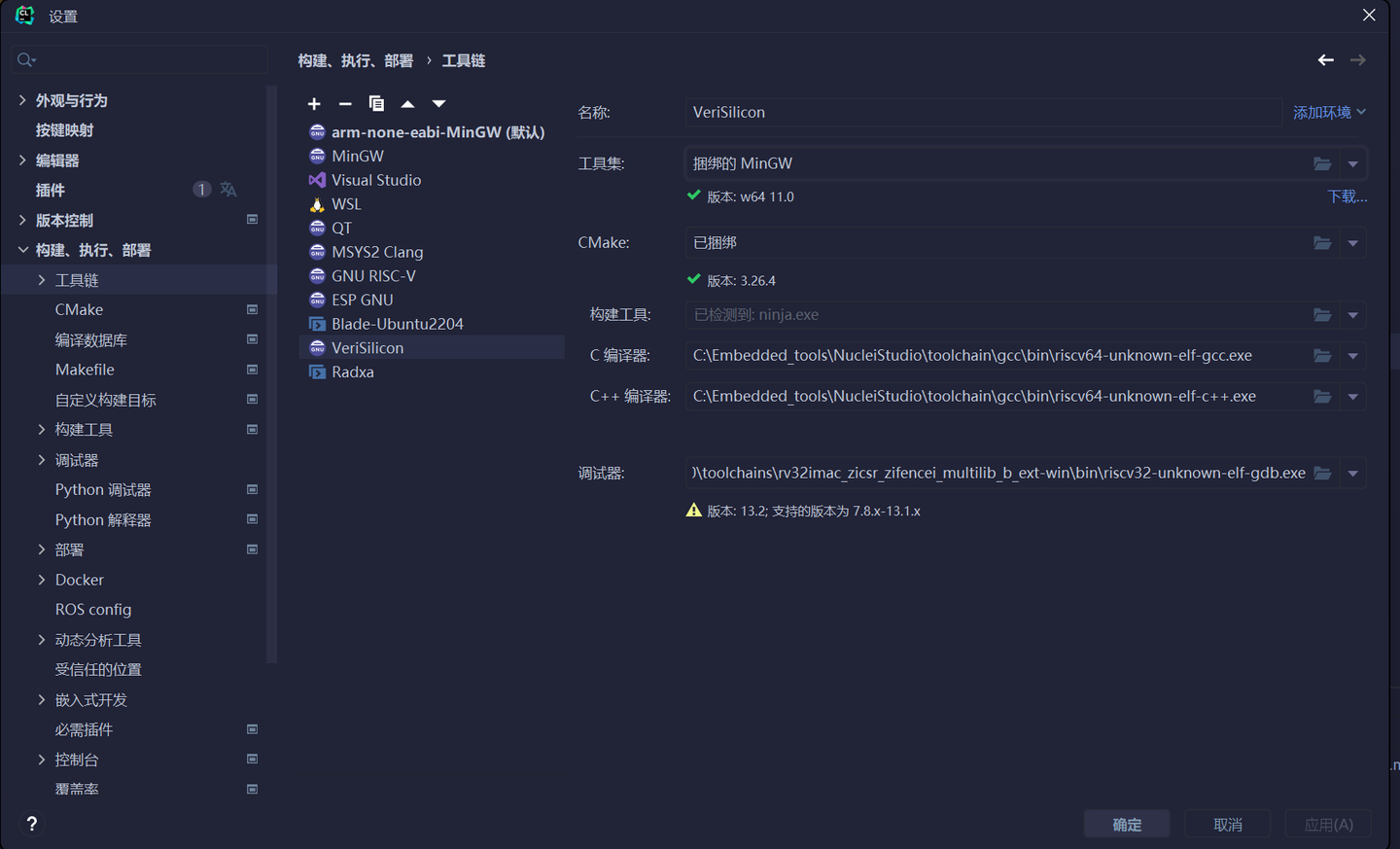Screen dimensions: 1400x849
Task: Click the 下载... link
Action: (1347, 196)
